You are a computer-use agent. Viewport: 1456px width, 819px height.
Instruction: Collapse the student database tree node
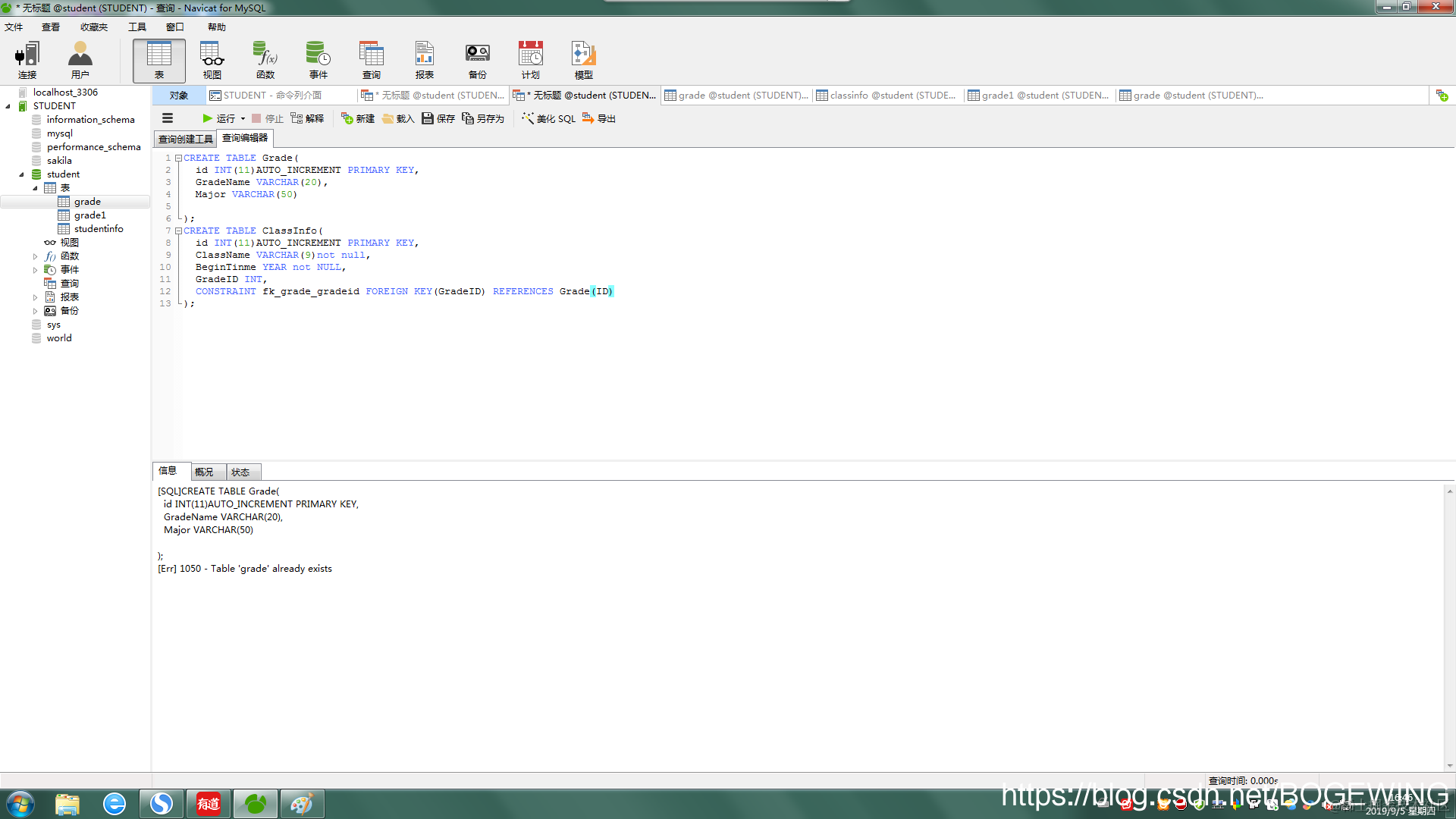[21, 174]
